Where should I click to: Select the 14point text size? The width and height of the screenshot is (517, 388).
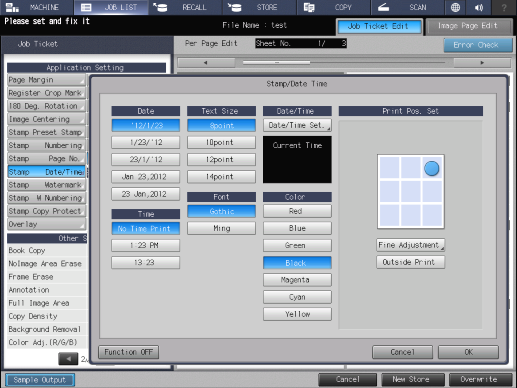(x=221, y=177)
